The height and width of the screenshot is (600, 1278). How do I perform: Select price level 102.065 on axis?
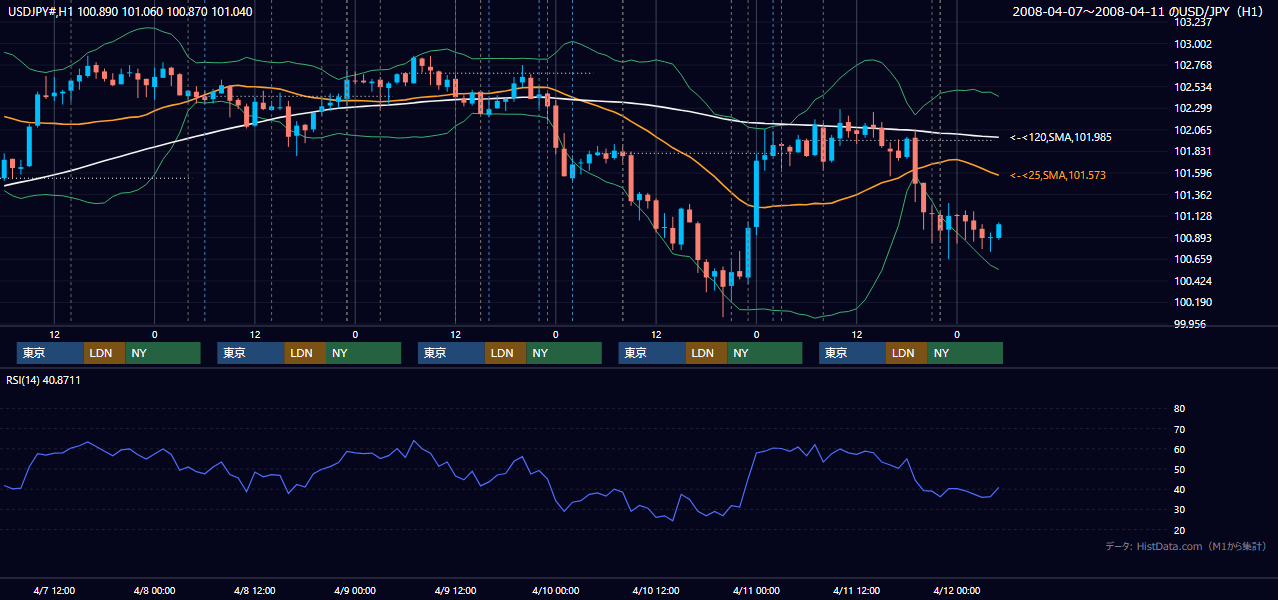[x=1192, y=130]
